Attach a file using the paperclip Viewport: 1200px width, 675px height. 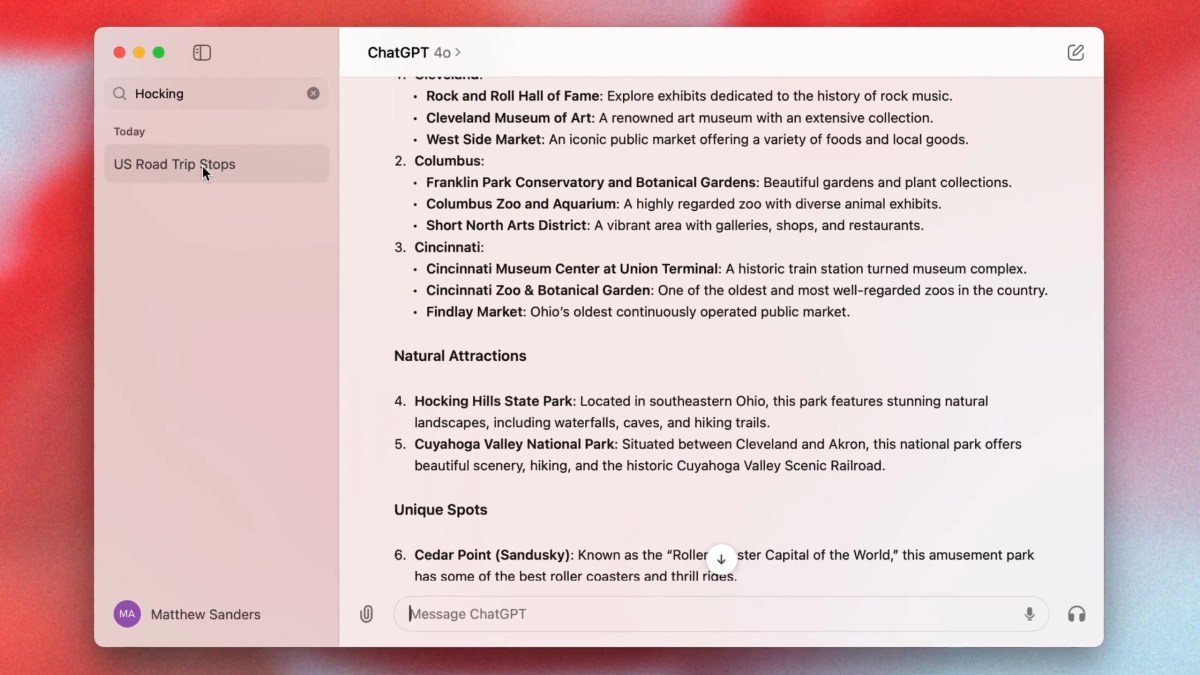(x=367, y=614)
